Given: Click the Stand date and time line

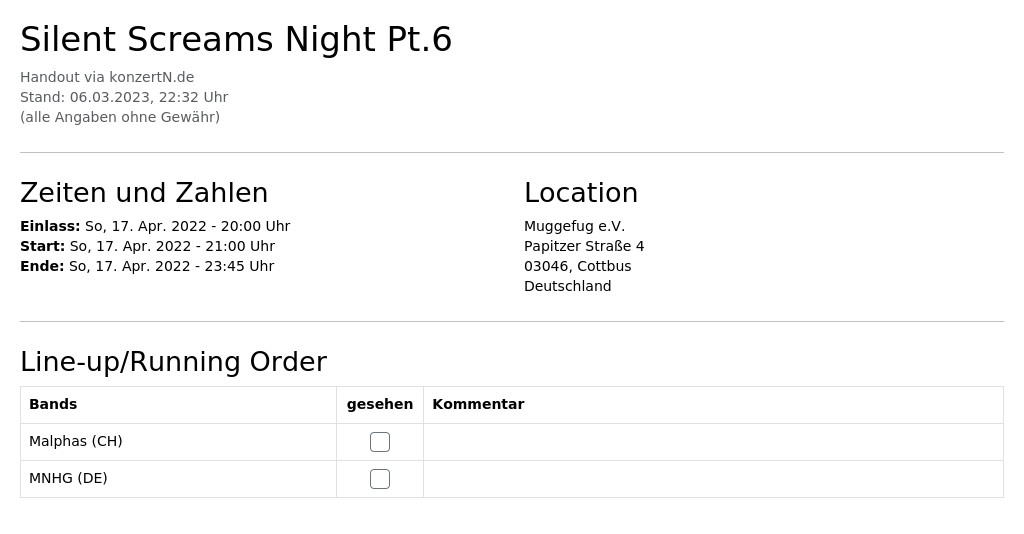Looking at the screenshot, I should 124,97.
